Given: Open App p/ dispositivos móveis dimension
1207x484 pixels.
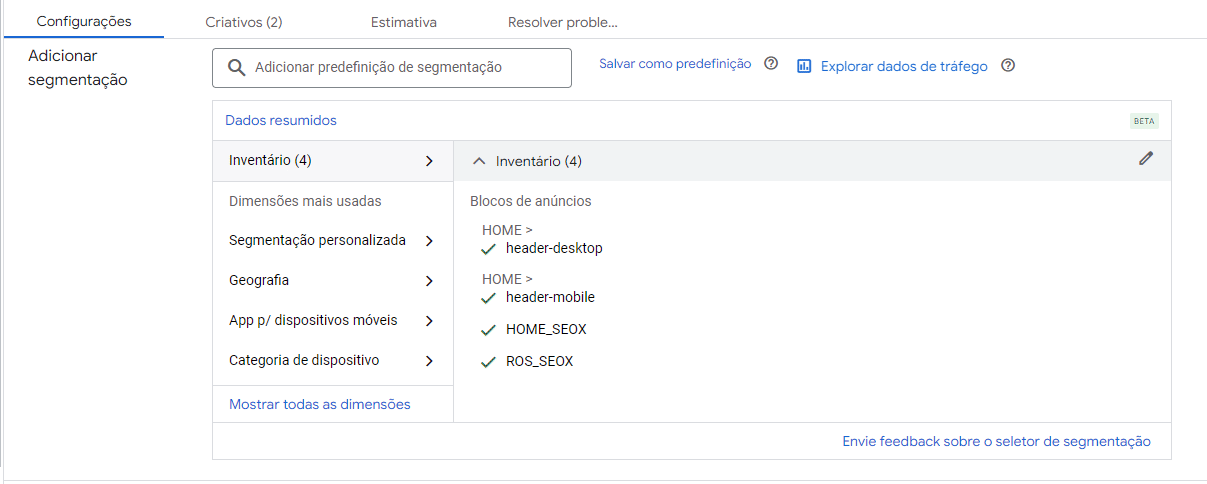Looking at the screenshot, I should pos(333,321).
